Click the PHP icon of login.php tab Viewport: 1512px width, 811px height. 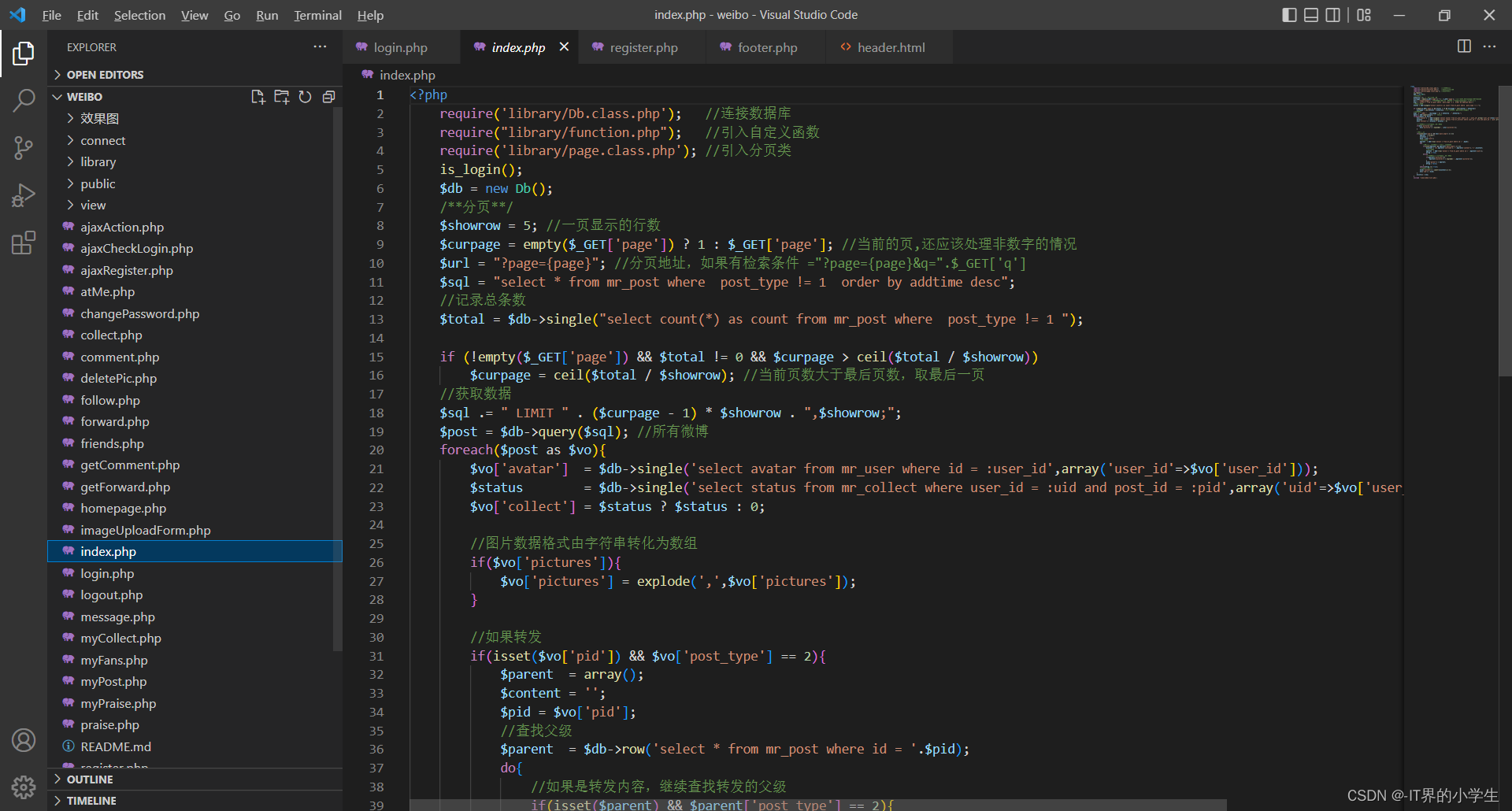[361, 47]
